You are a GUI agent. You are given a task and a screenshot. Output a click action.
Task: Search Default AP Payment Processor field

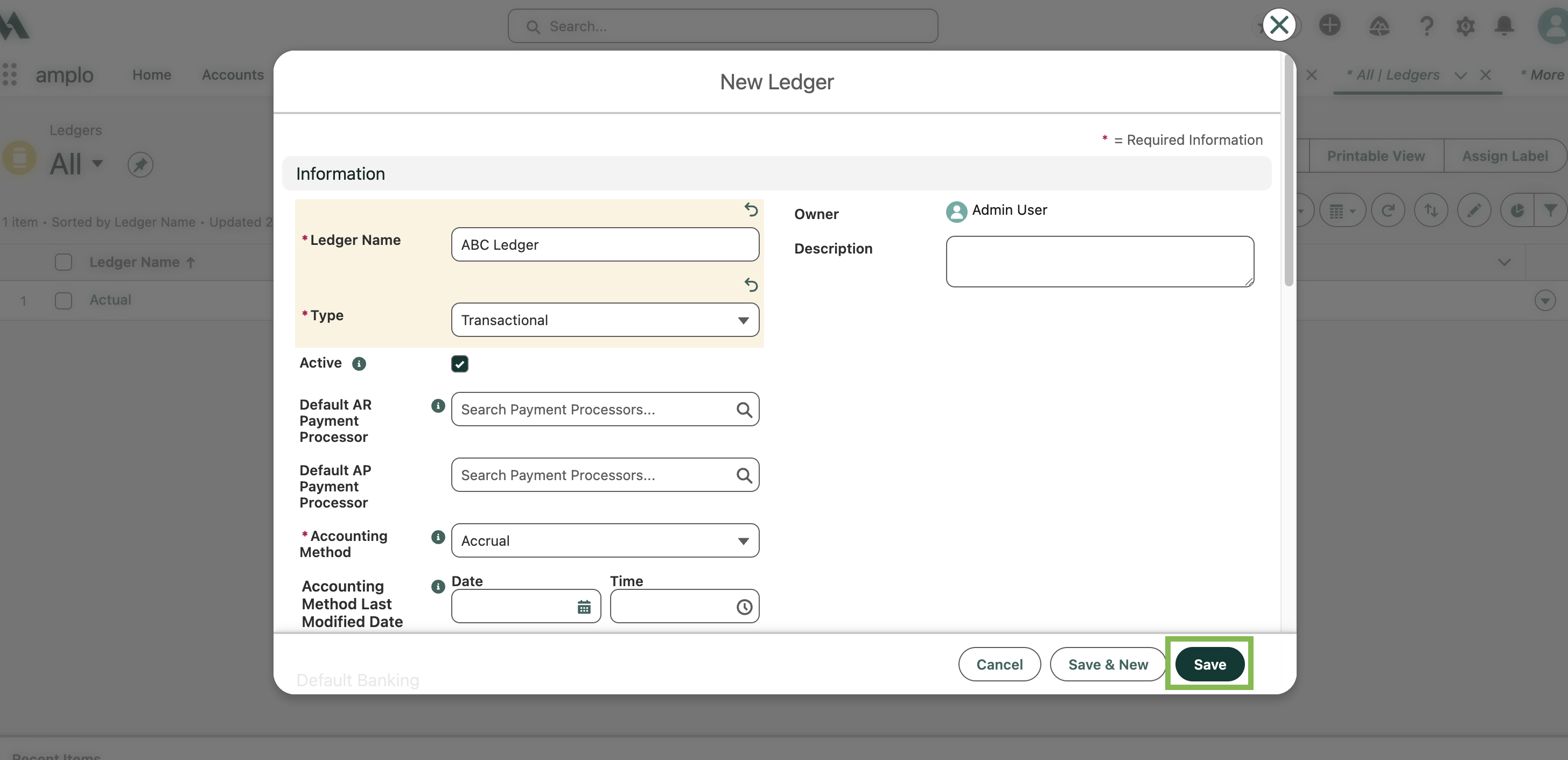(x=605, y=475)
